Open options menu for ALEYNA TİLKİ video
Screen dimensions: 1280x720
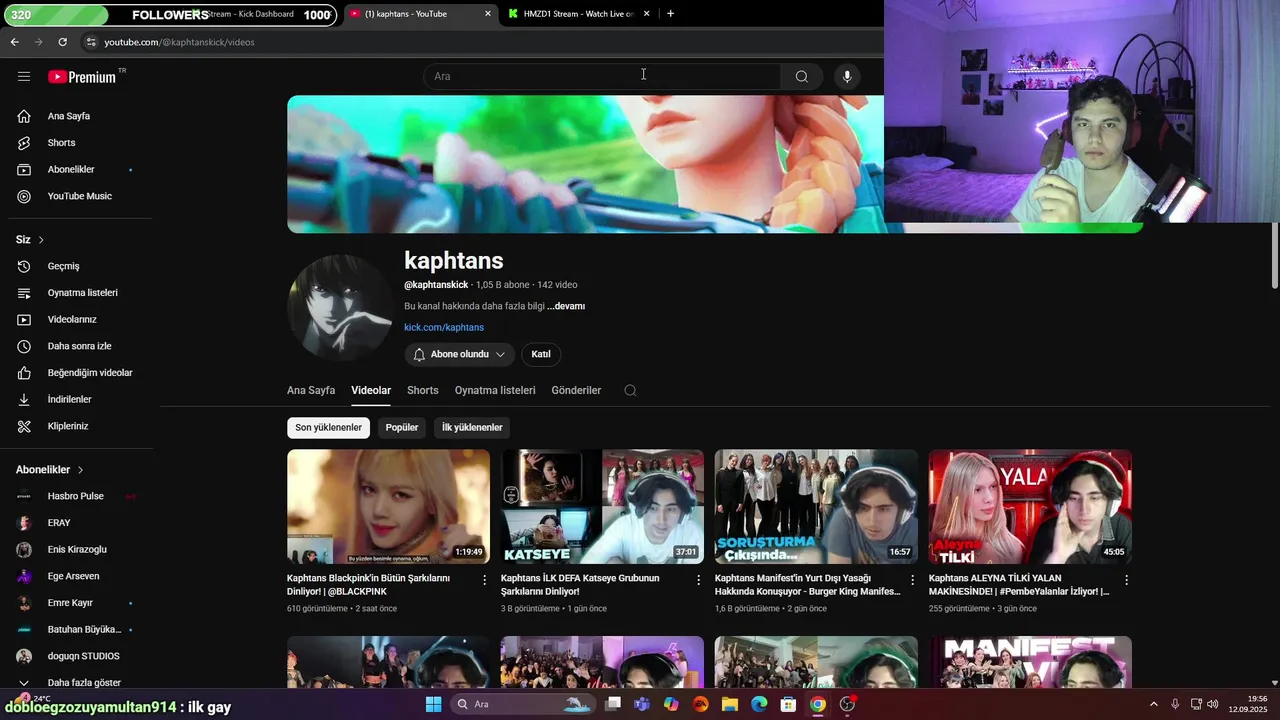(x=1126, y=580)
